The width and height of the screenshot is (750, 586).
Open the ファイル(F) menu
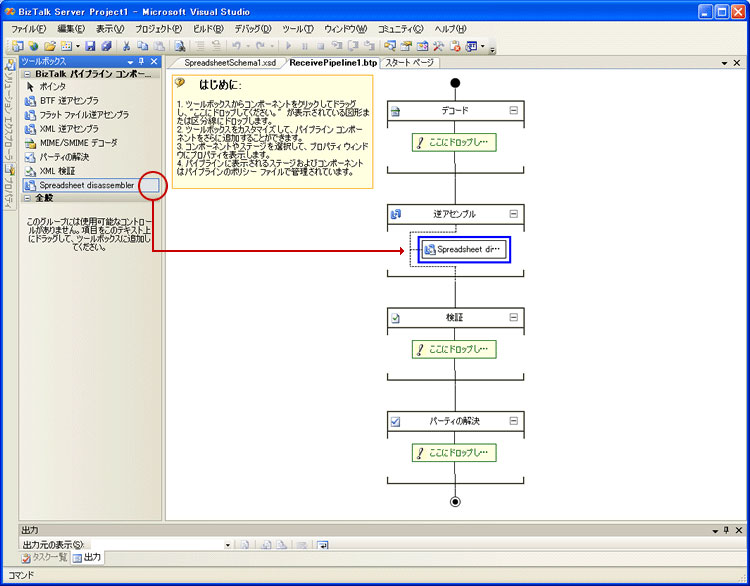(x=29, y=29)
